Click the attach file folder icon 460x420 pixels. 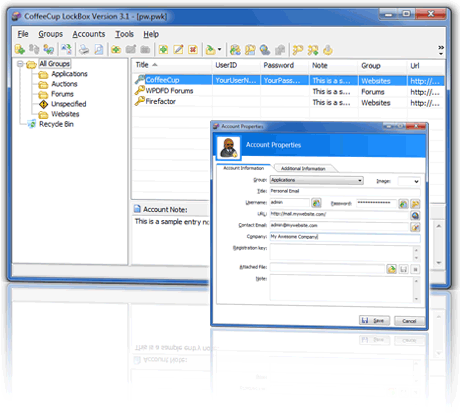[x=392, y=269]
